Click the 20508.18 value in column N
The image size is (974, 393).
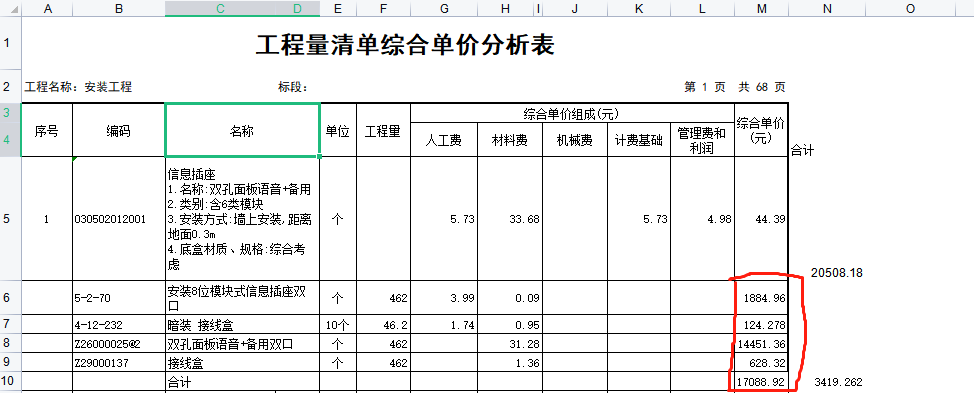tap(836, 273)
